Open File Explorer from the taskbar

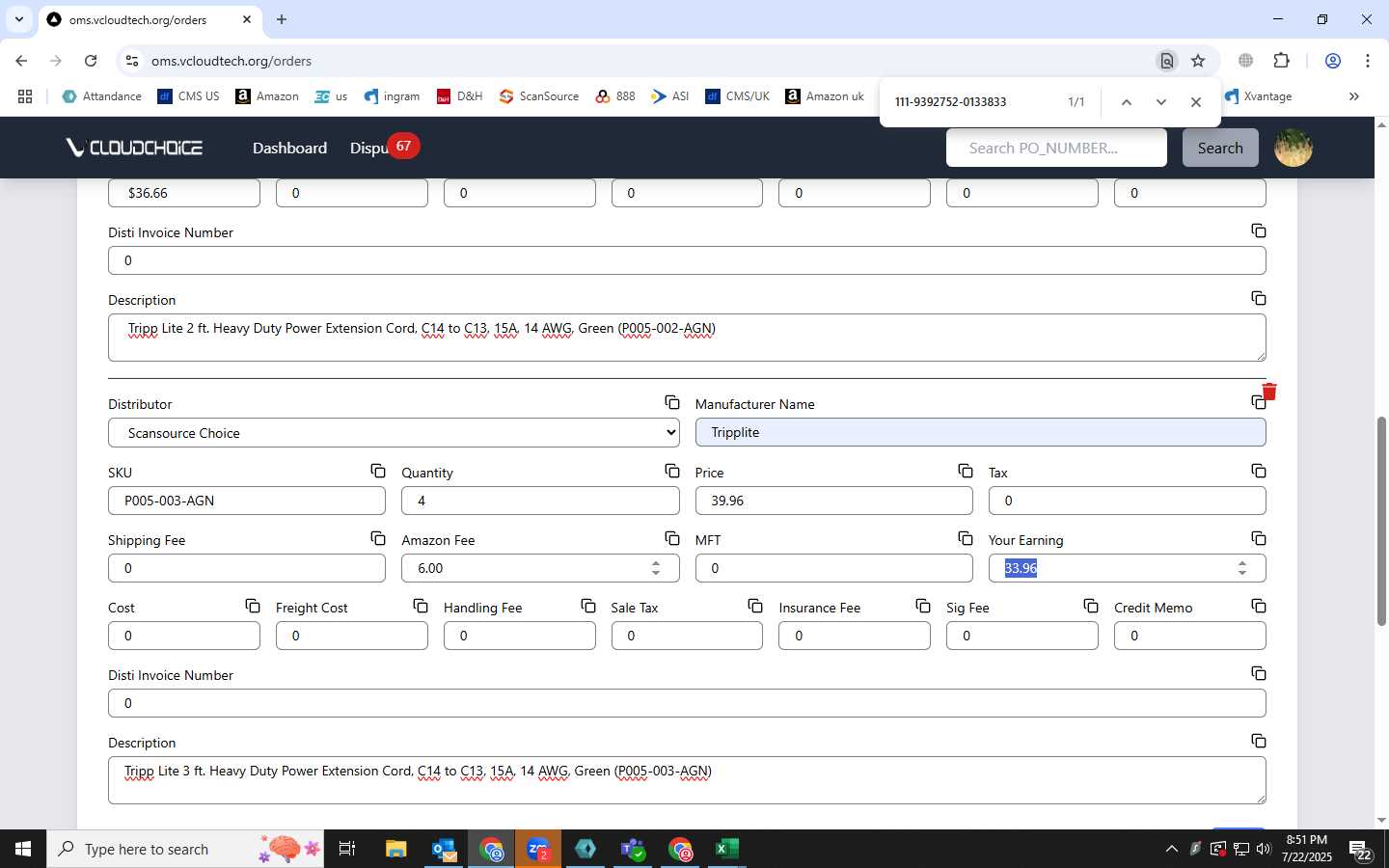pyautogui.click(x=396, y=849)
